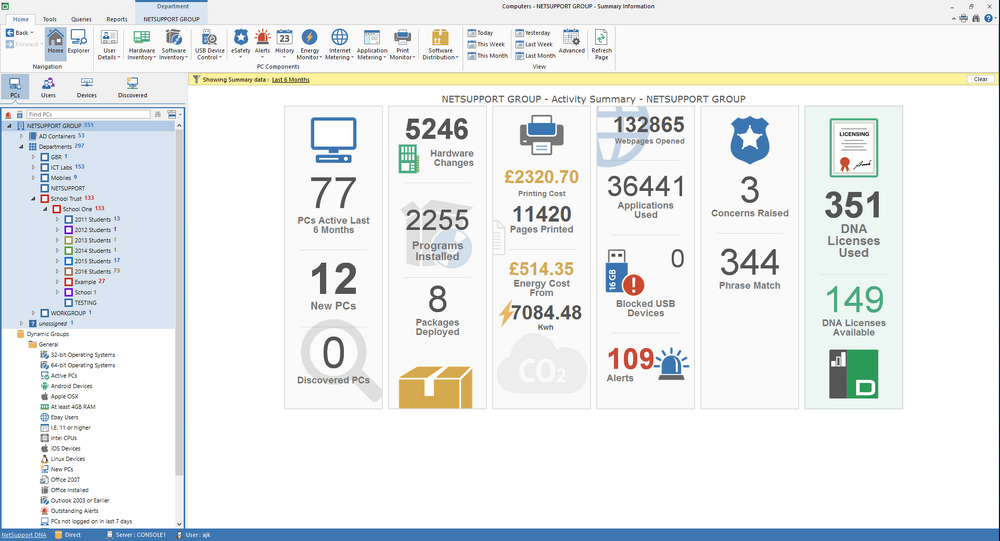Click inside the Find PCs search field
Viewport: 1000px width, 541px height.
[88, 114]
